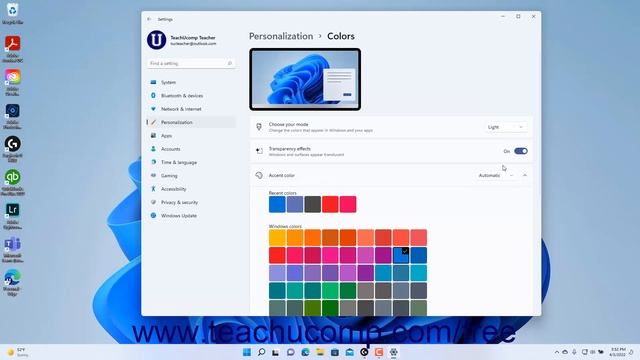
Task: Open the OneDrive cloud tray icon
Action: (565, 352)
